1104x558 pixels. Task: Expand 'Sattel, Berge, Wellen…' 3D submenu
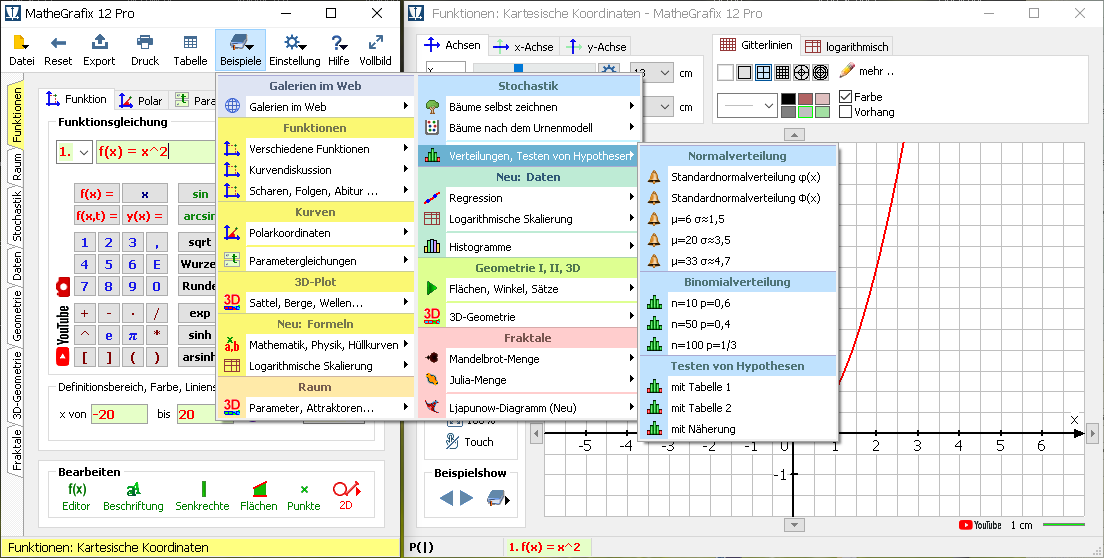315,303
